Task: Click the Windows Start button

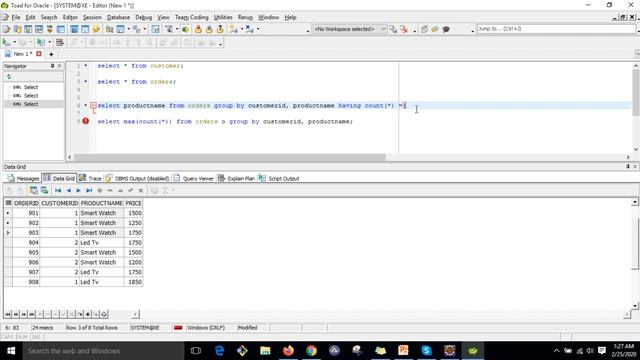Action: click(11, 351)
